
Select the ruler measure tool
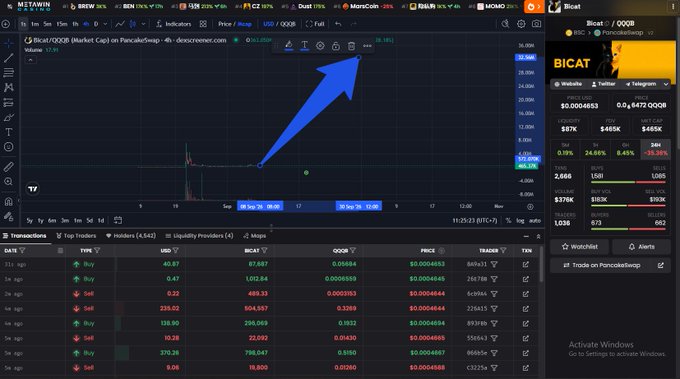click(8, 167)
